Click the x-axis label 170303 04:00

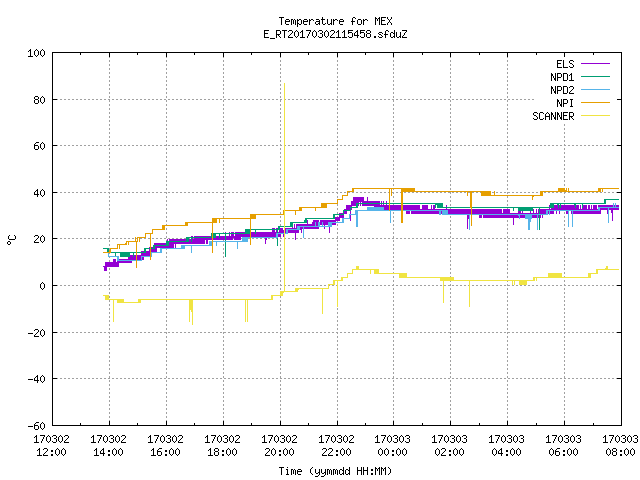[x=507, y=446]
